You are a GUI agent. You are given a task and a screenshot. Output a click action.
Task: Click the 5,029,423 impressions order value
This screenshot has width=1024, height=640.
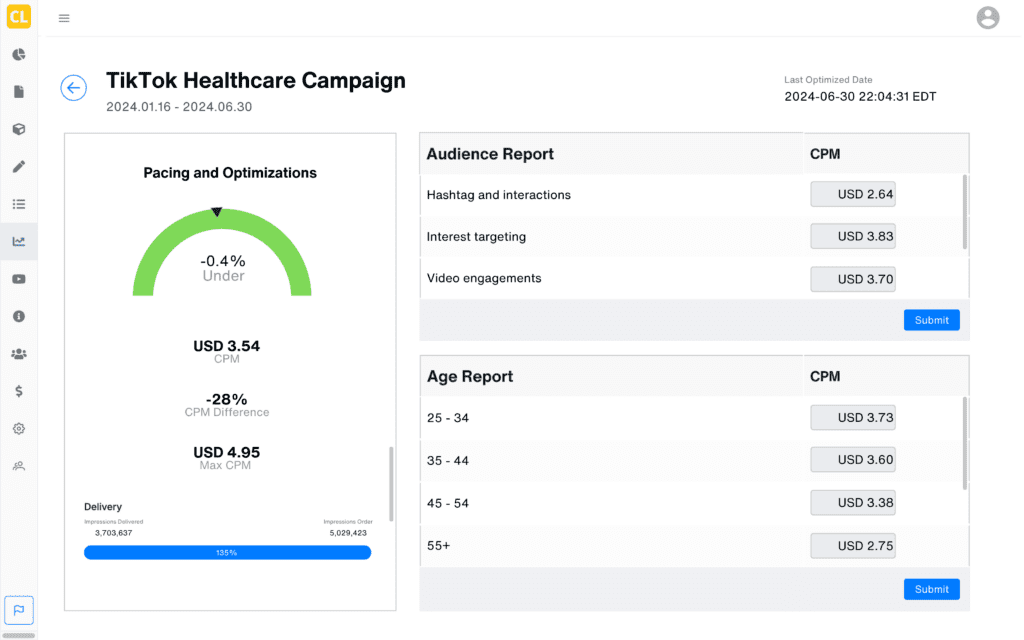point(348,533)
